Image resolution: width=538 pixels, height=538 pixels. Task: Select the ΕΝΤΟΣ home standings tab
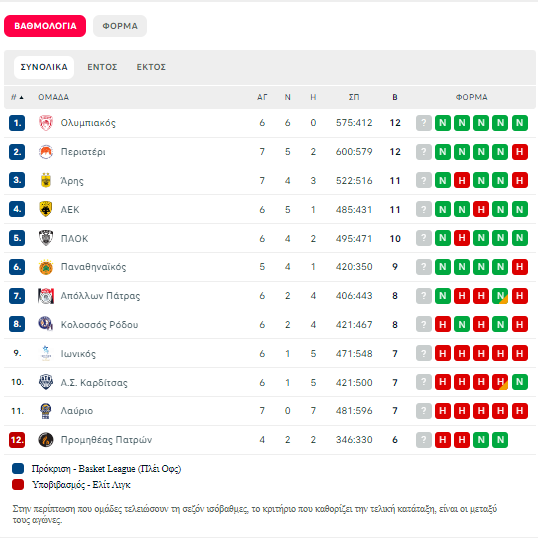(102, 67)
